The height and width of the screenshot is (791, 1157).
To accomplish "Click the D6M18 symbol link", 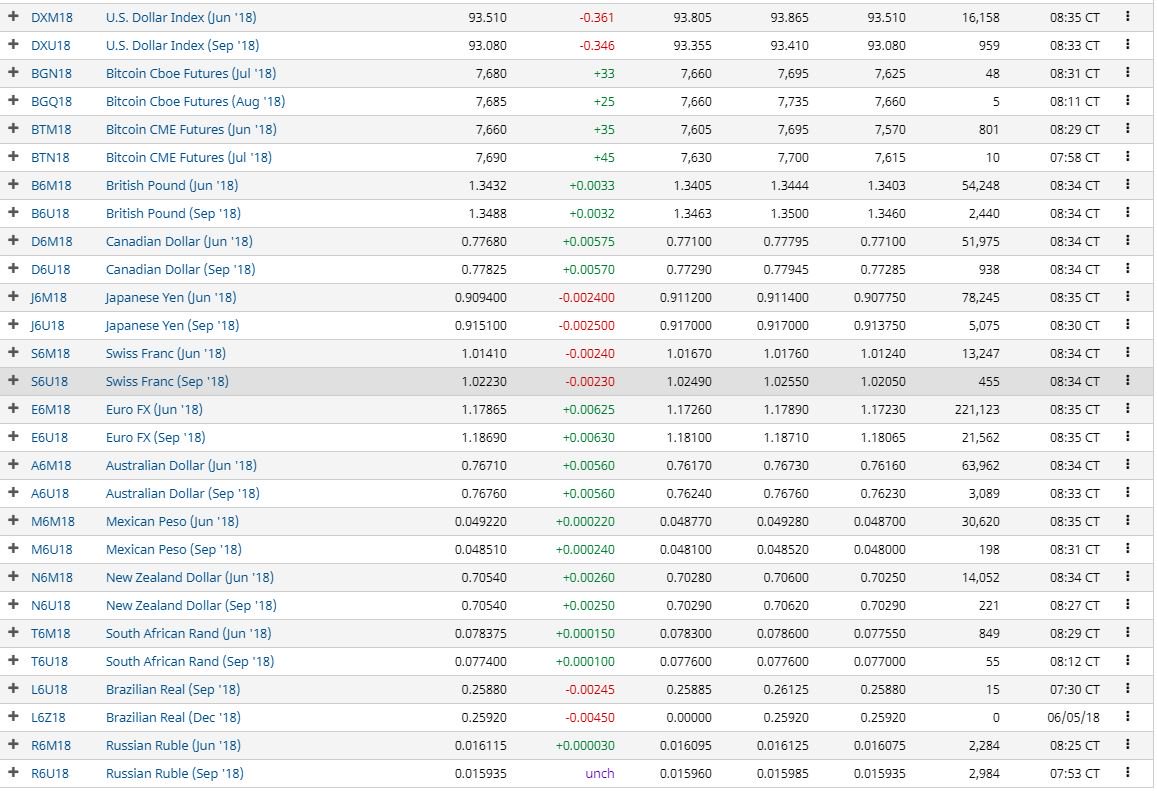I will 51,241.
